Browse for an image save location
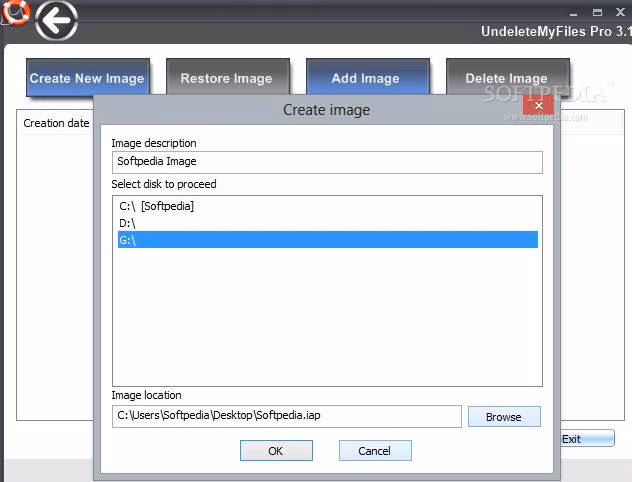The width and height of the screenshot is (632, 482). (x=504, y=417)
